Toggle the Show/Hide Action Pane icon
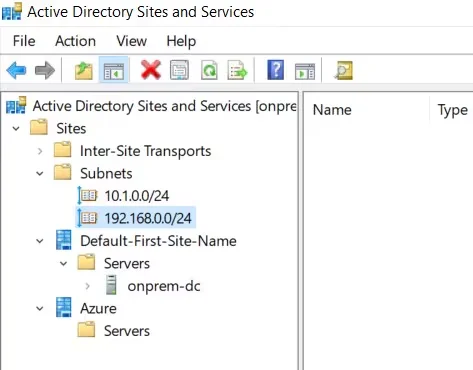Image resolution: width=473 pixels, height=370 pixels. click(305, 71)
